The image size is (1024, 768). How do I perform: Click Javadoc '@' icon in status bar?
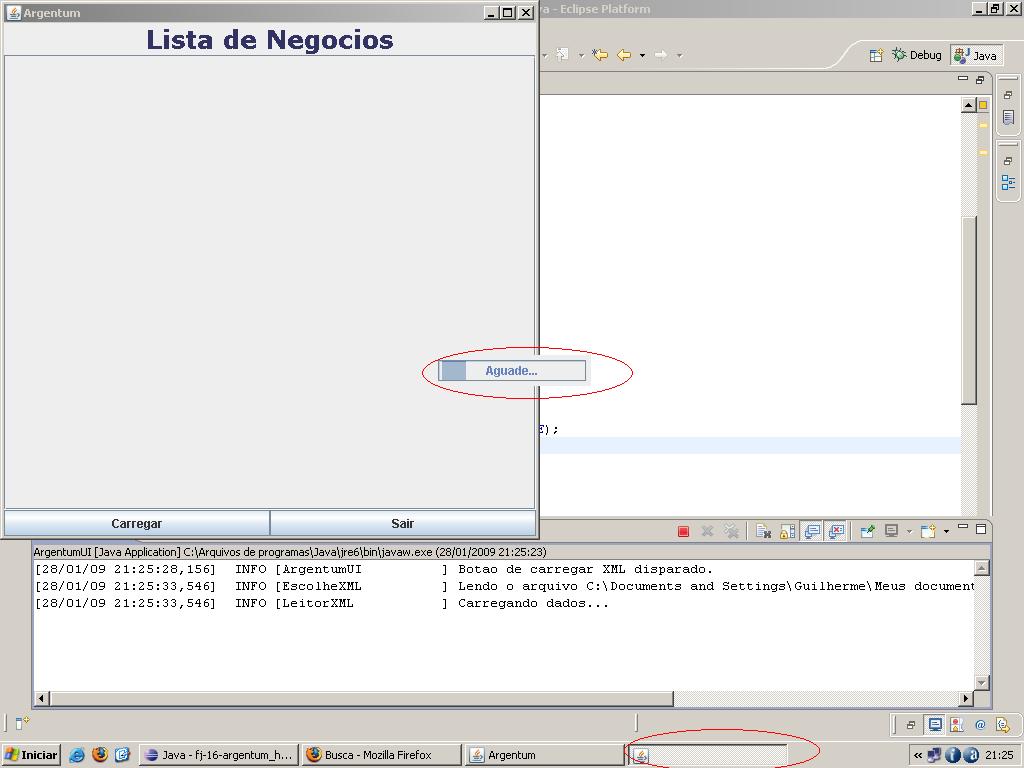pos(980,724)
